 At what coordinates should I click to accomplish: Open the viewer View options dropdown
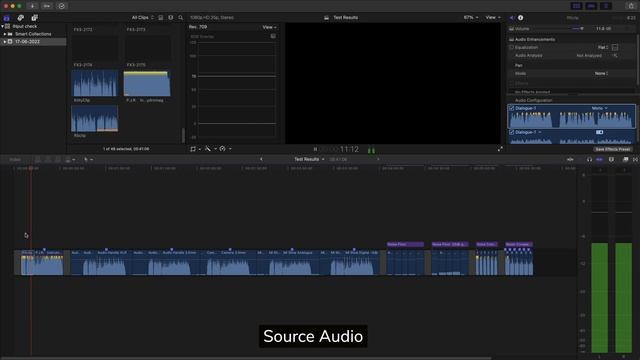point(493,18)
